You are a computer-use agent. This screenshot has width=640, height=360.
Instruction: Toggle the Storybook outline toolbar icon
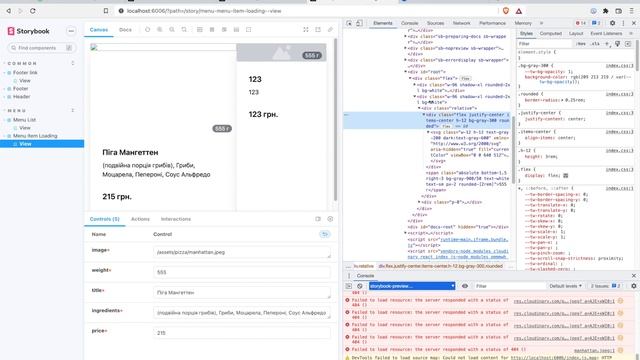[x=249, y=29]
